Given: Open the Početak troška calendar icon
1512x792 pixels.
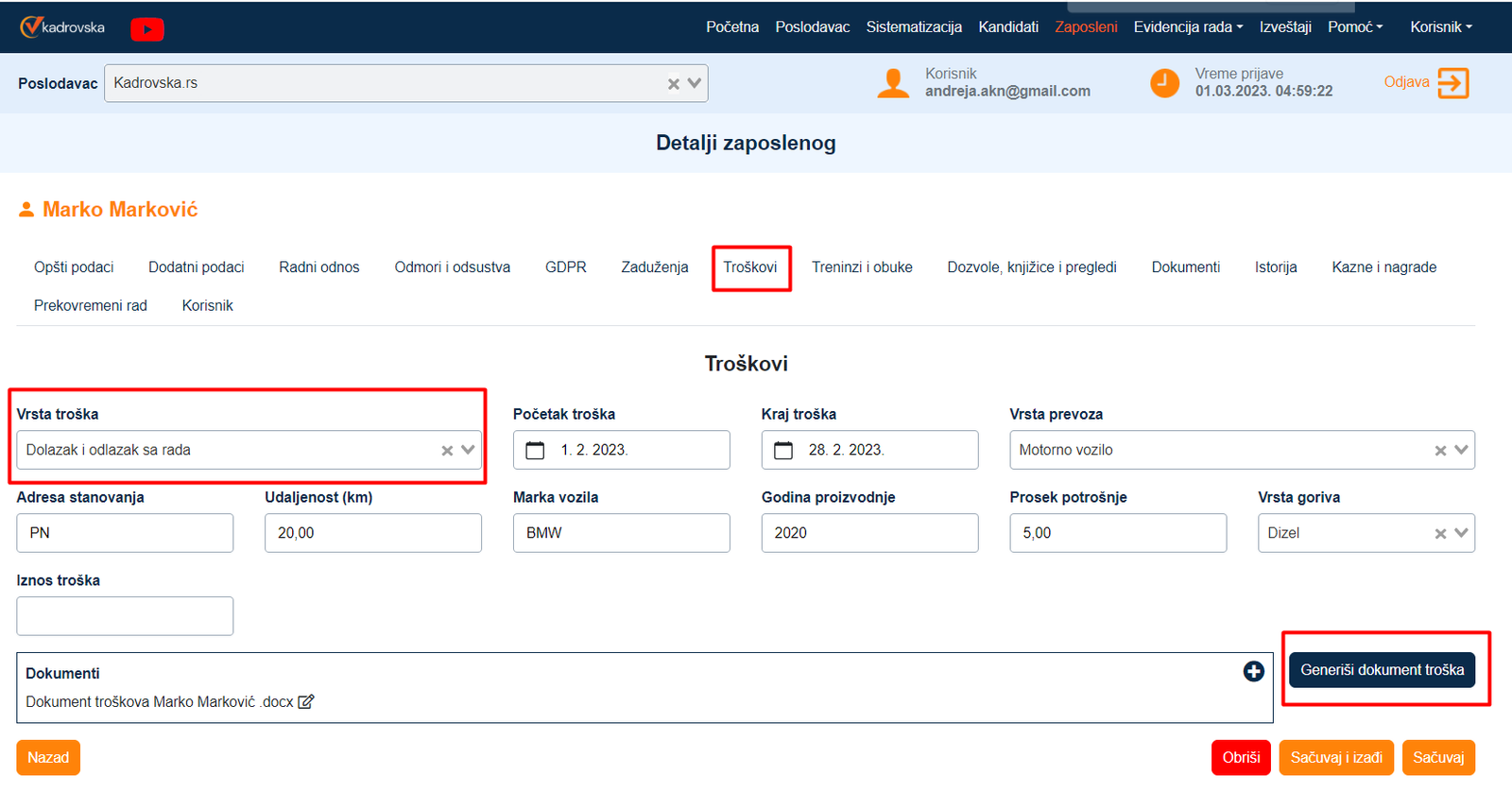Looking at the screenshot, I should [535, 451].
